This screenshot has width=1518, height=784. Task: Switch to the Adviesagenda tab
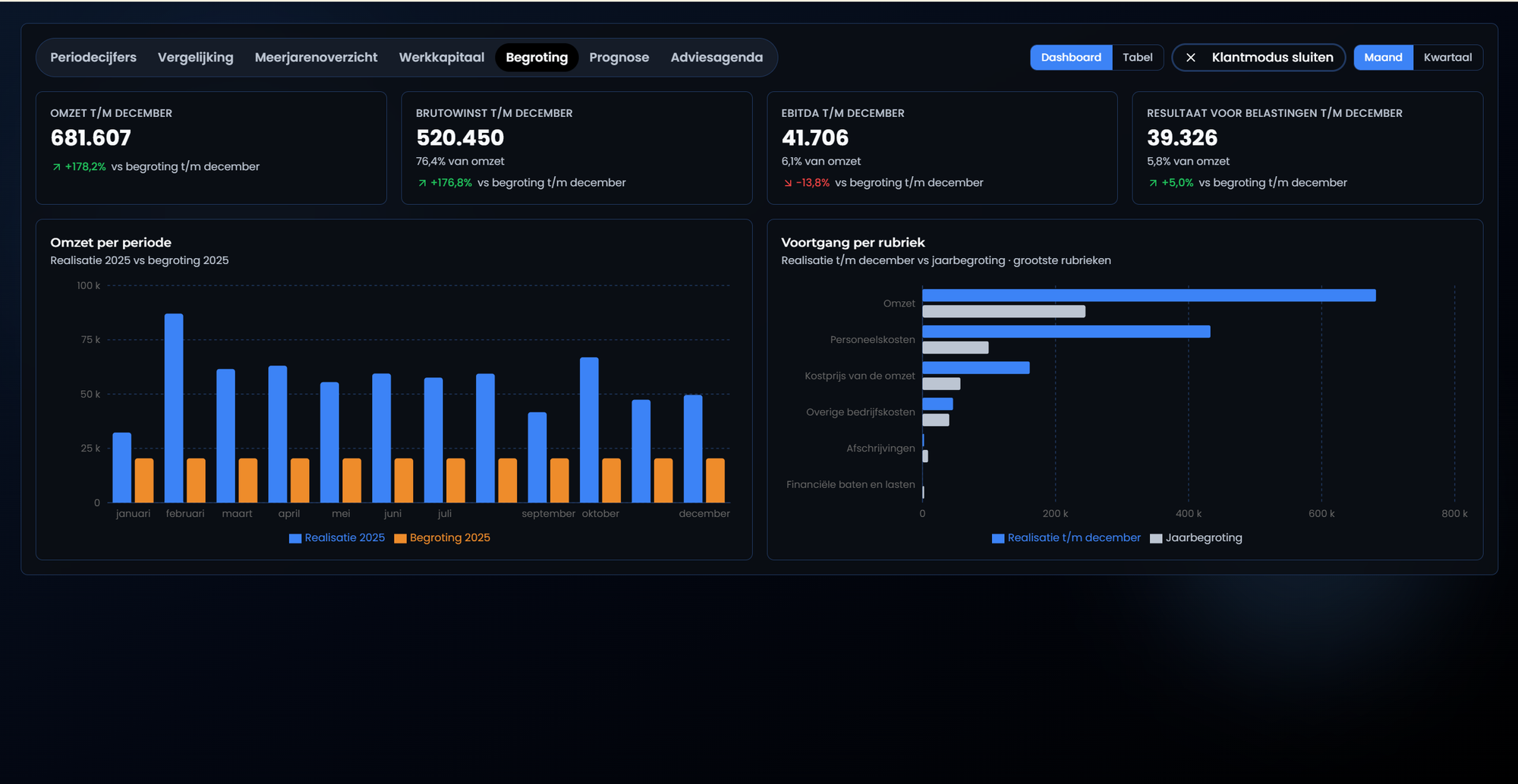coord(716,58)
